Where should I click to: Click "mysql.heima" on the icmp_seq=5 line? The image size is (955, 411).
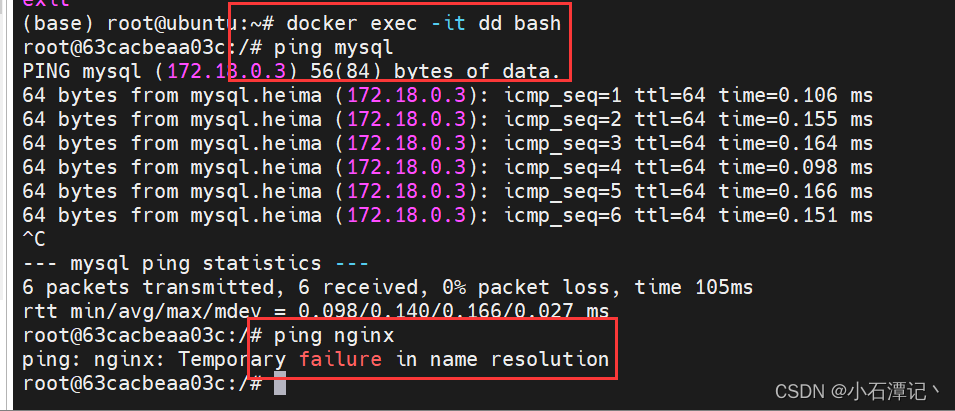coord(256,191)
